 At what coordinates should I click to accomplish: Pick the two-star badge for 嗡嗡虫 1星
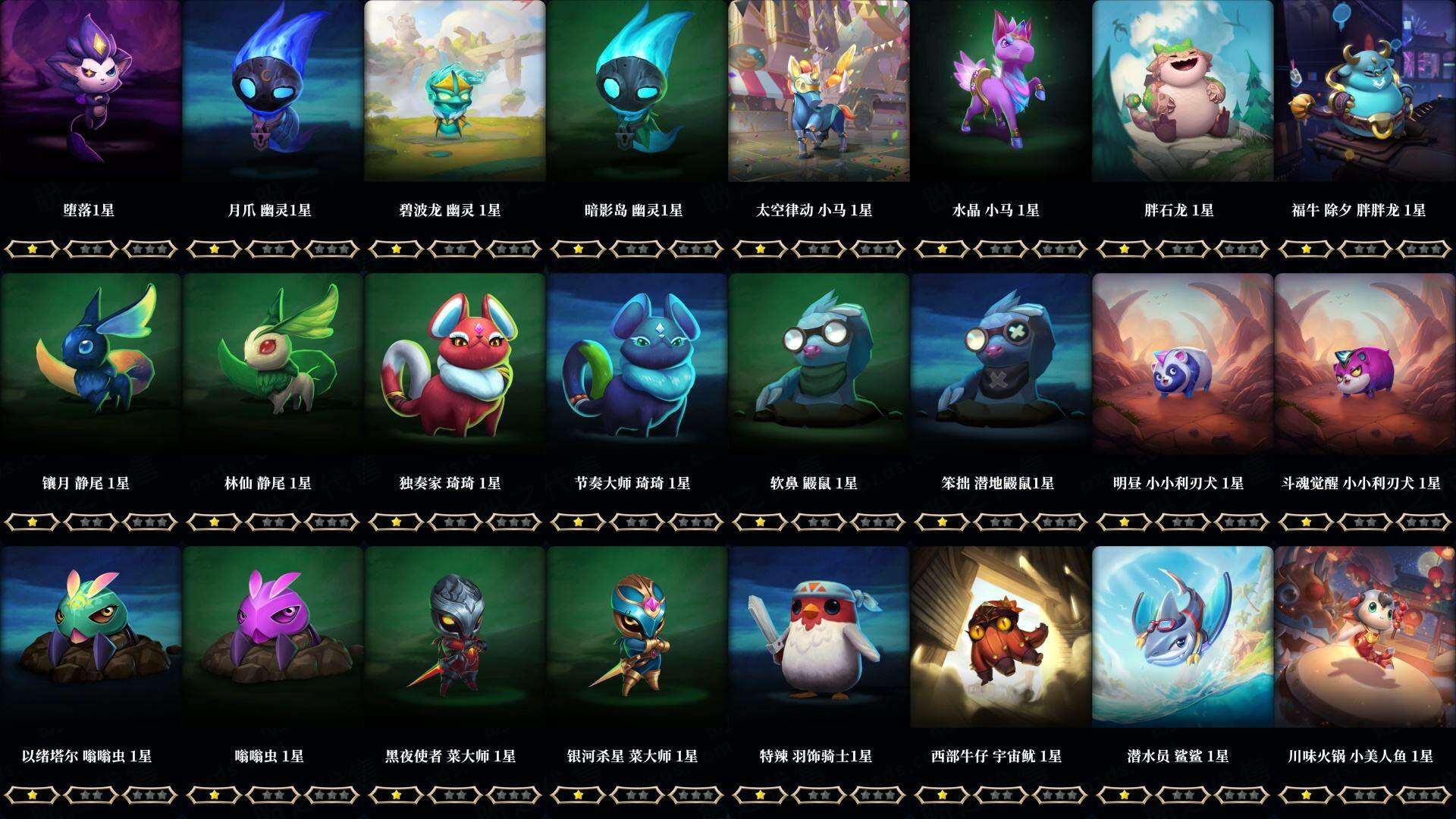272,795
